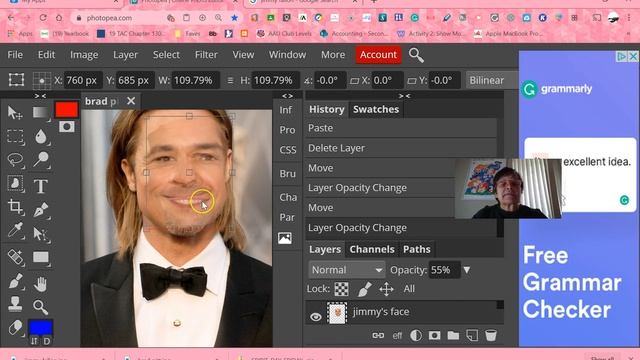Select the Pen tool
Image resolution: width=640 pixels, height=360 pixels.
click(x=40, y=210)
